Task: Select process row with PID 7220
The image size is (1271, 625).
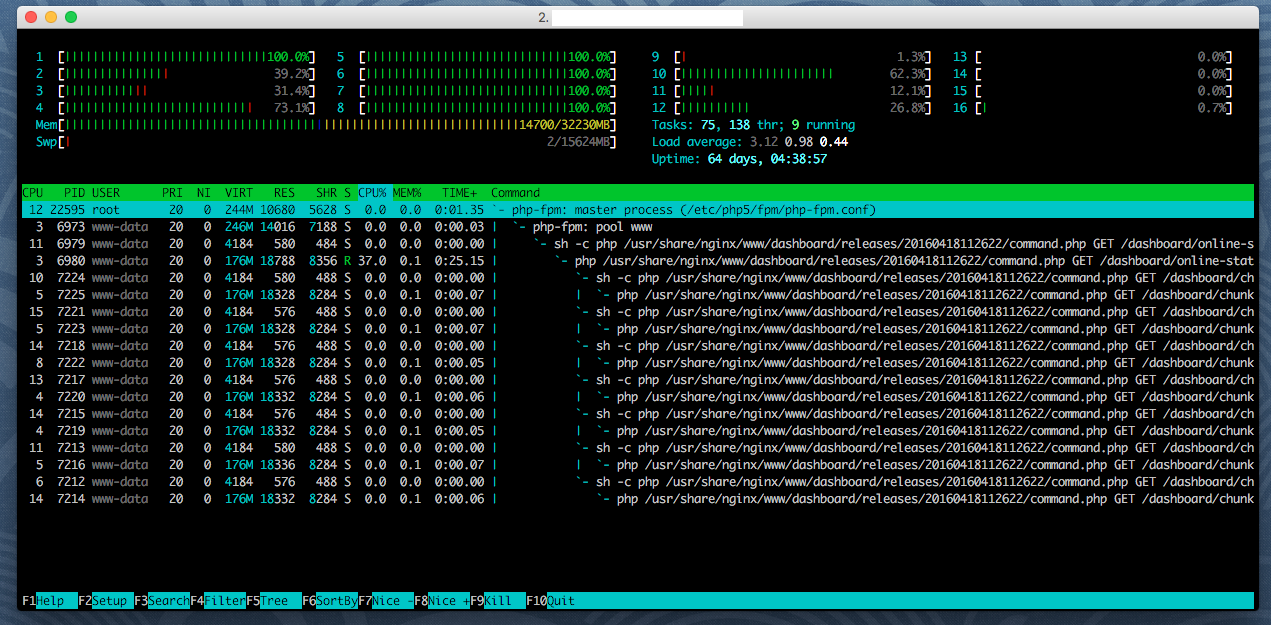Action: (638, 397)
